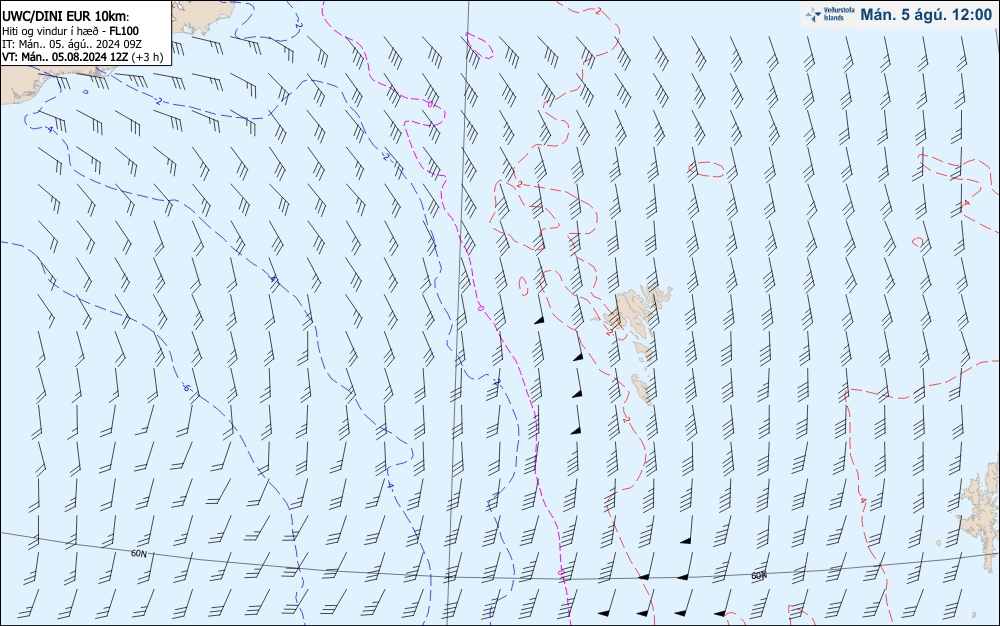Click the 'Mán. 5 ágú. 12:00' timestamp
This screenshot has height=626, width=1000.
pos(926,15)
